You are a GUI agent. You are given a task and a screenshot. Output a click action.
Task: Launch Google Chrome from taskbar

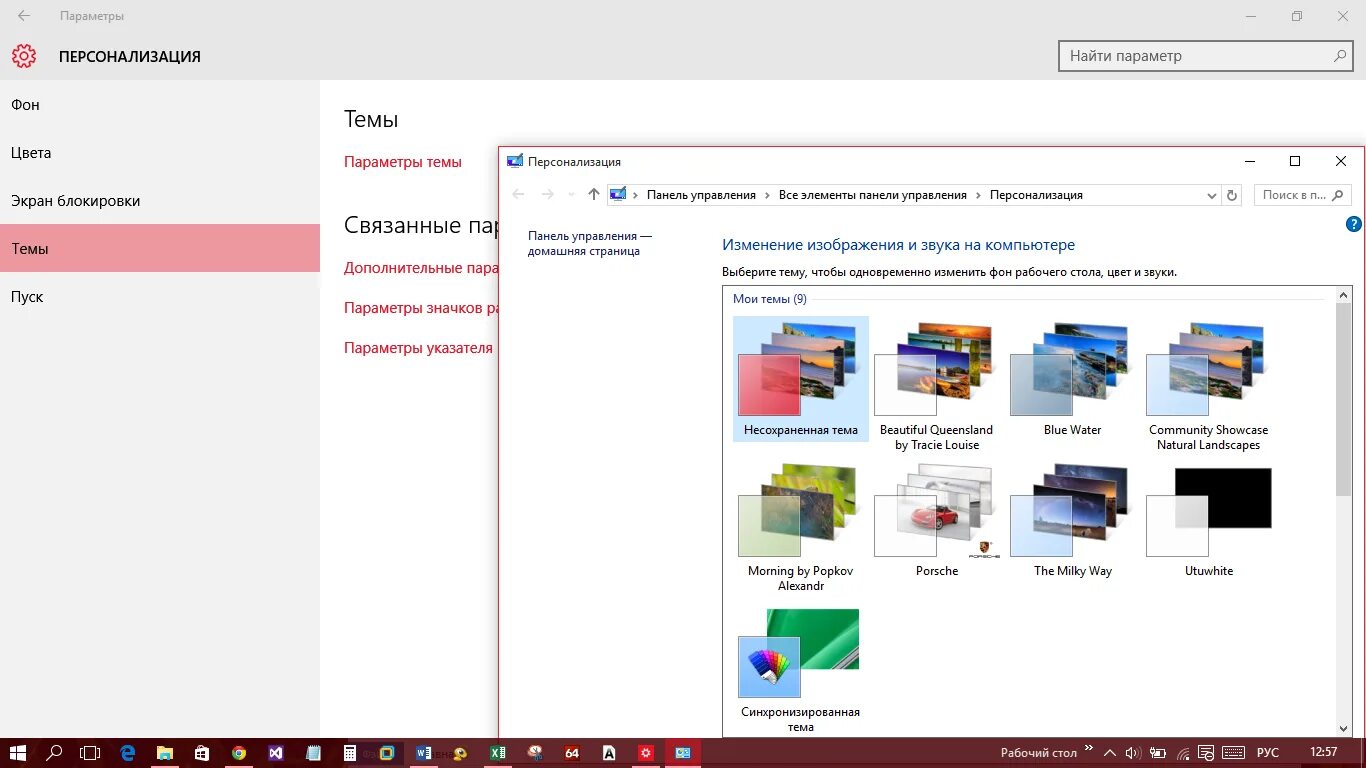pyautogui.click(x=239, y=753)
